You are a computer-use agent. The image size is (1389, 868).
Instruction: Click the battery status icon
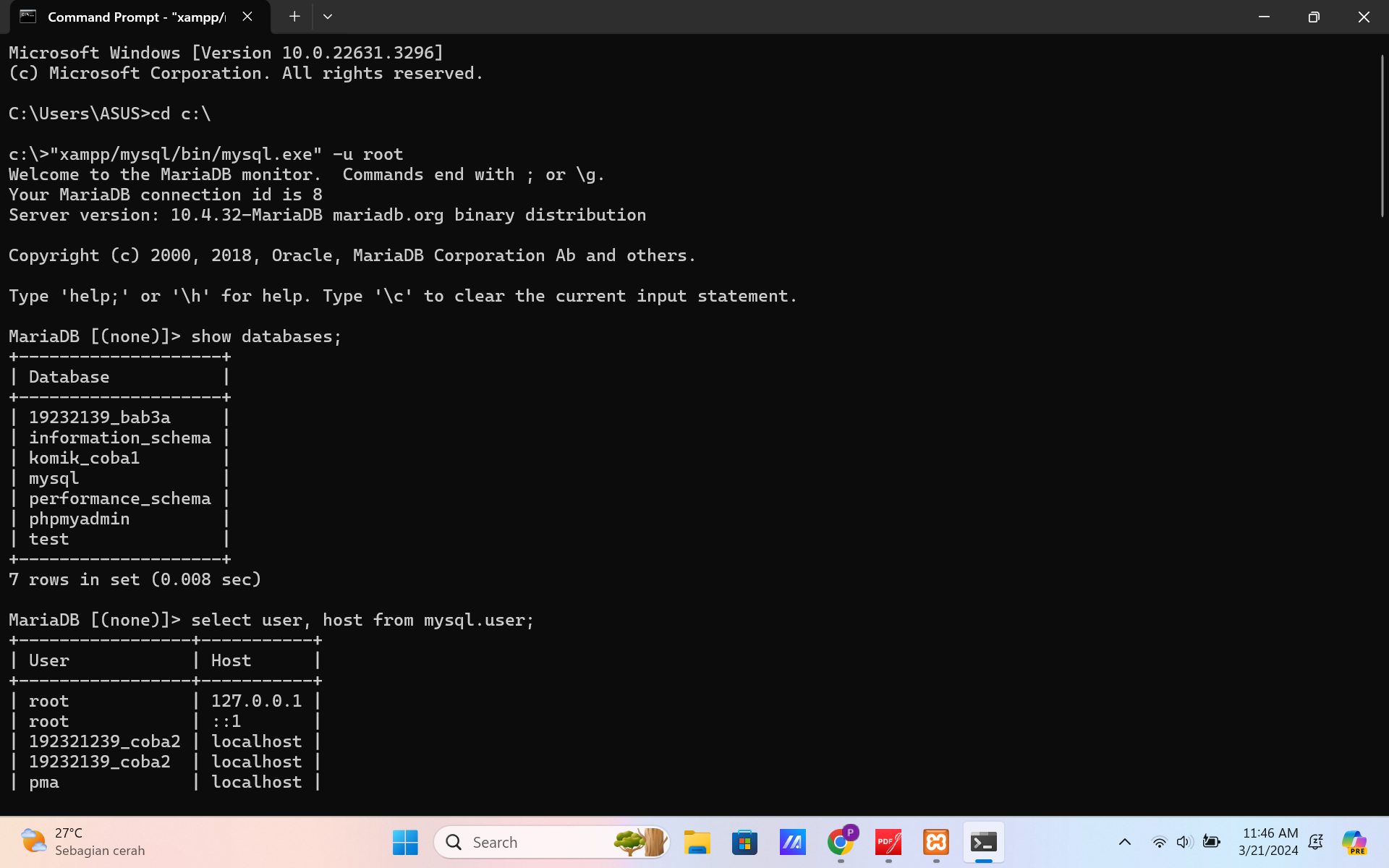pos(1211,842)
